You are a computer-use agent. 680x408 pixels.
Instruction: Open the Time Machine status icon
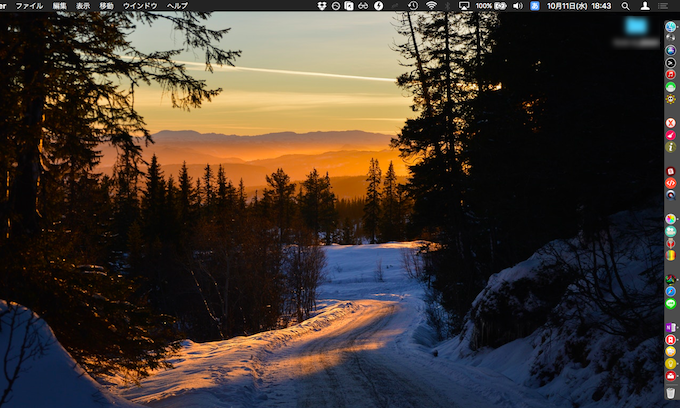pyautogui.click(x=413, y=6)
